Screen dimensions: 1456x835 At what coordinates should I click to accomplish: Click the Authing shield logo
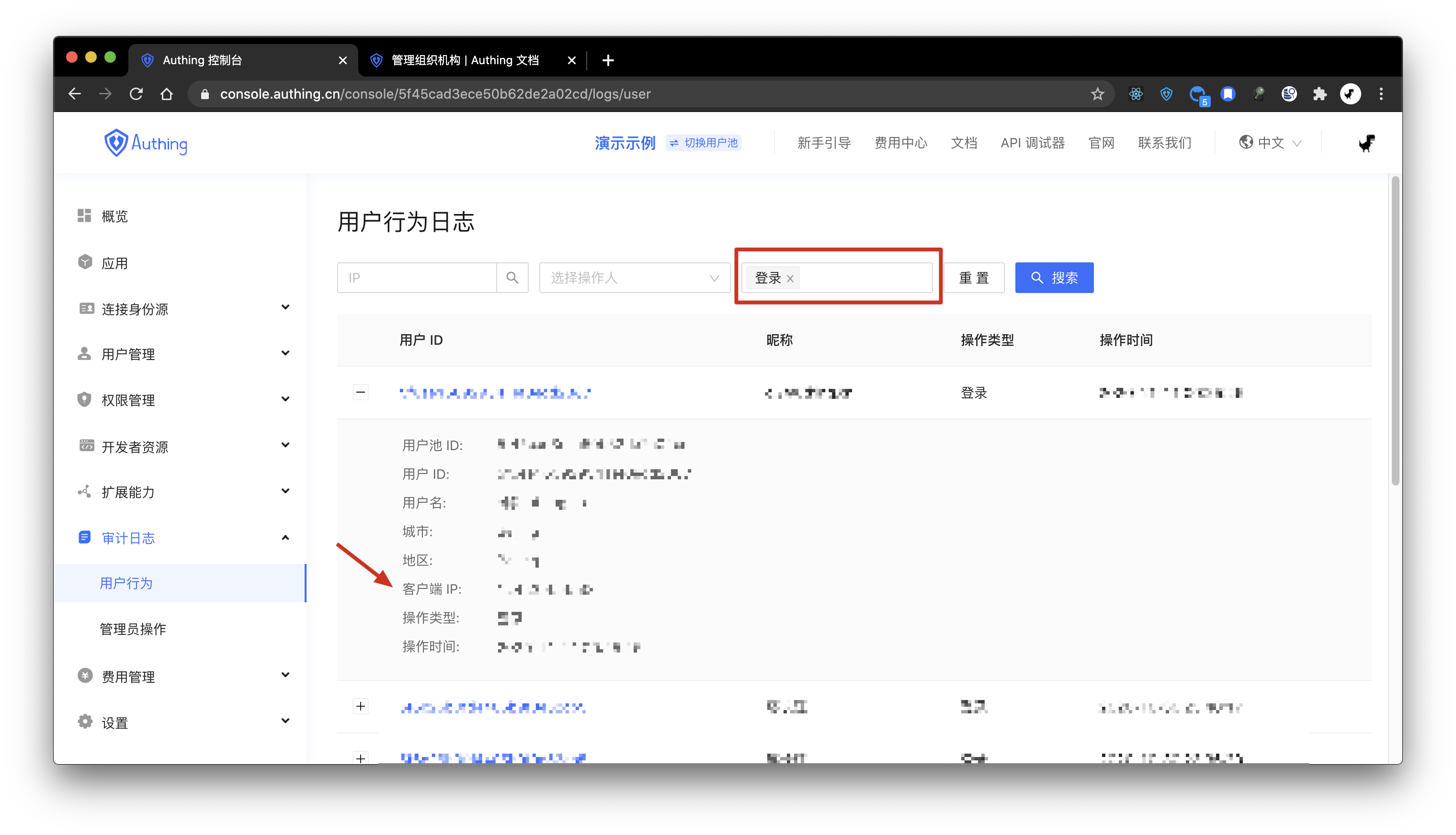click(116, 143)
